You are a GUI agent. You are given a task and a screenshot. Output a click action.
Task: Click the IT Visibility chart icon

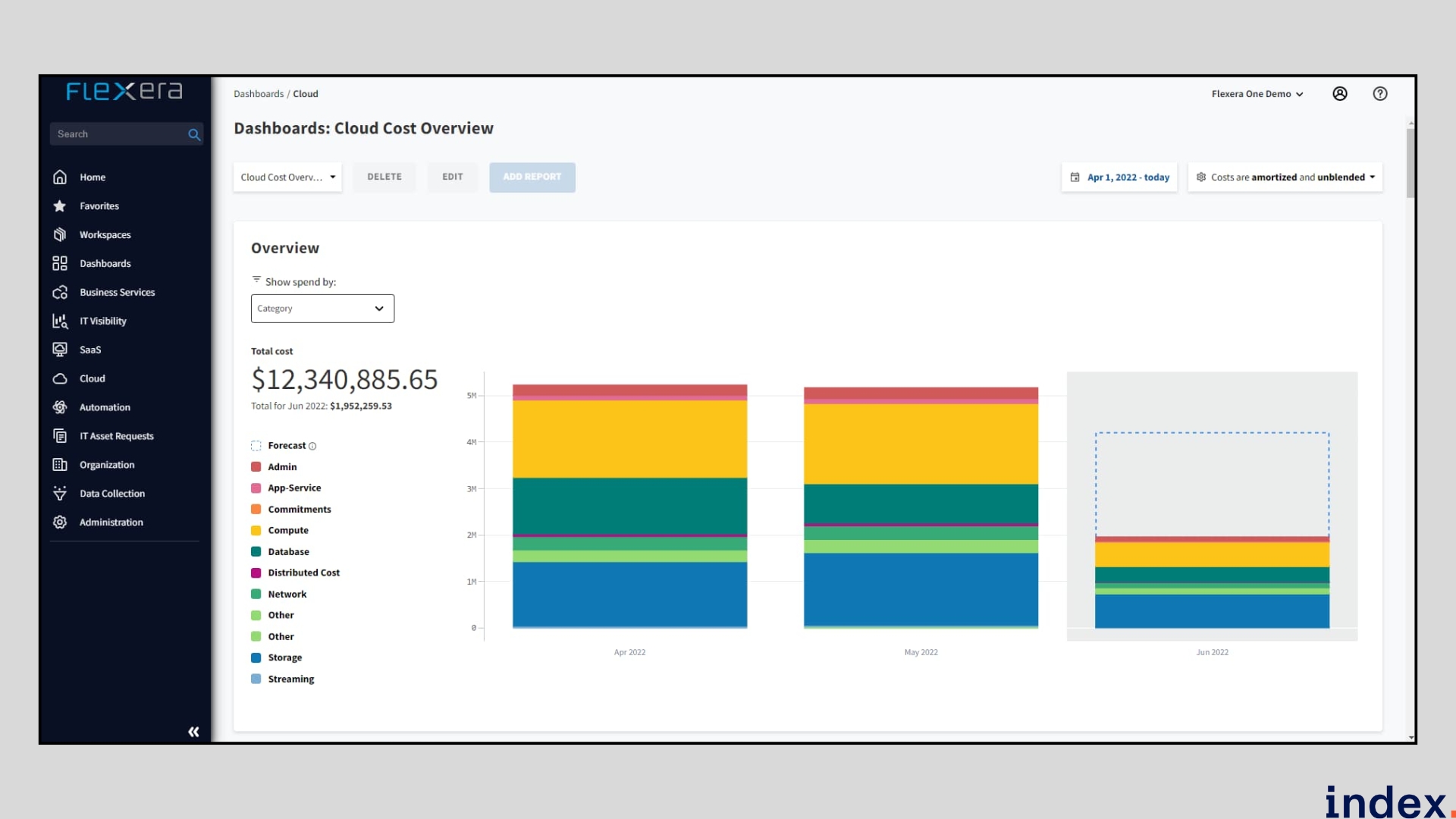[60, 321]
